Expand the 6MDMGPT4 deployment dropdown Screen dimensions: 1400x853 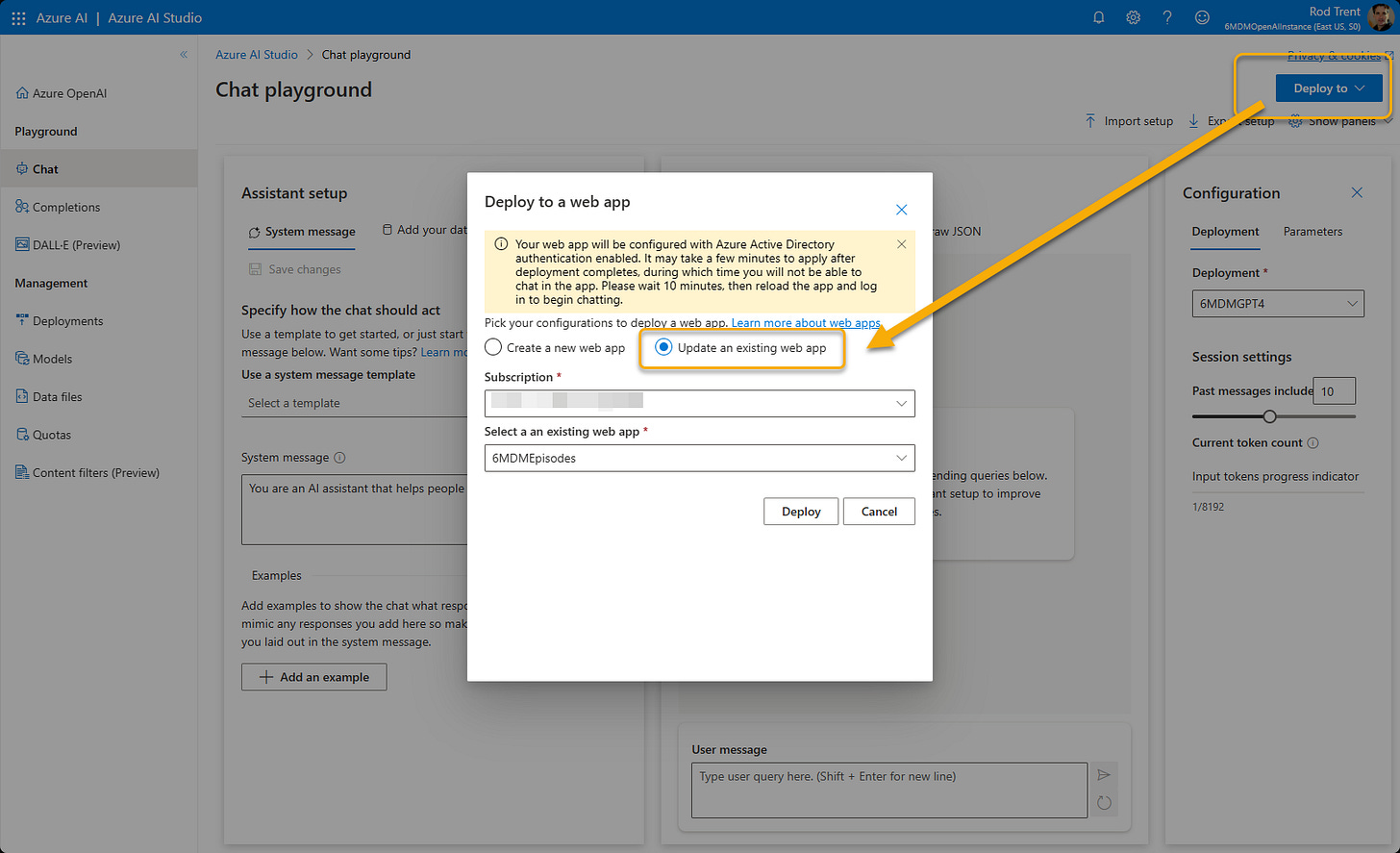(x=1278, y=304)
